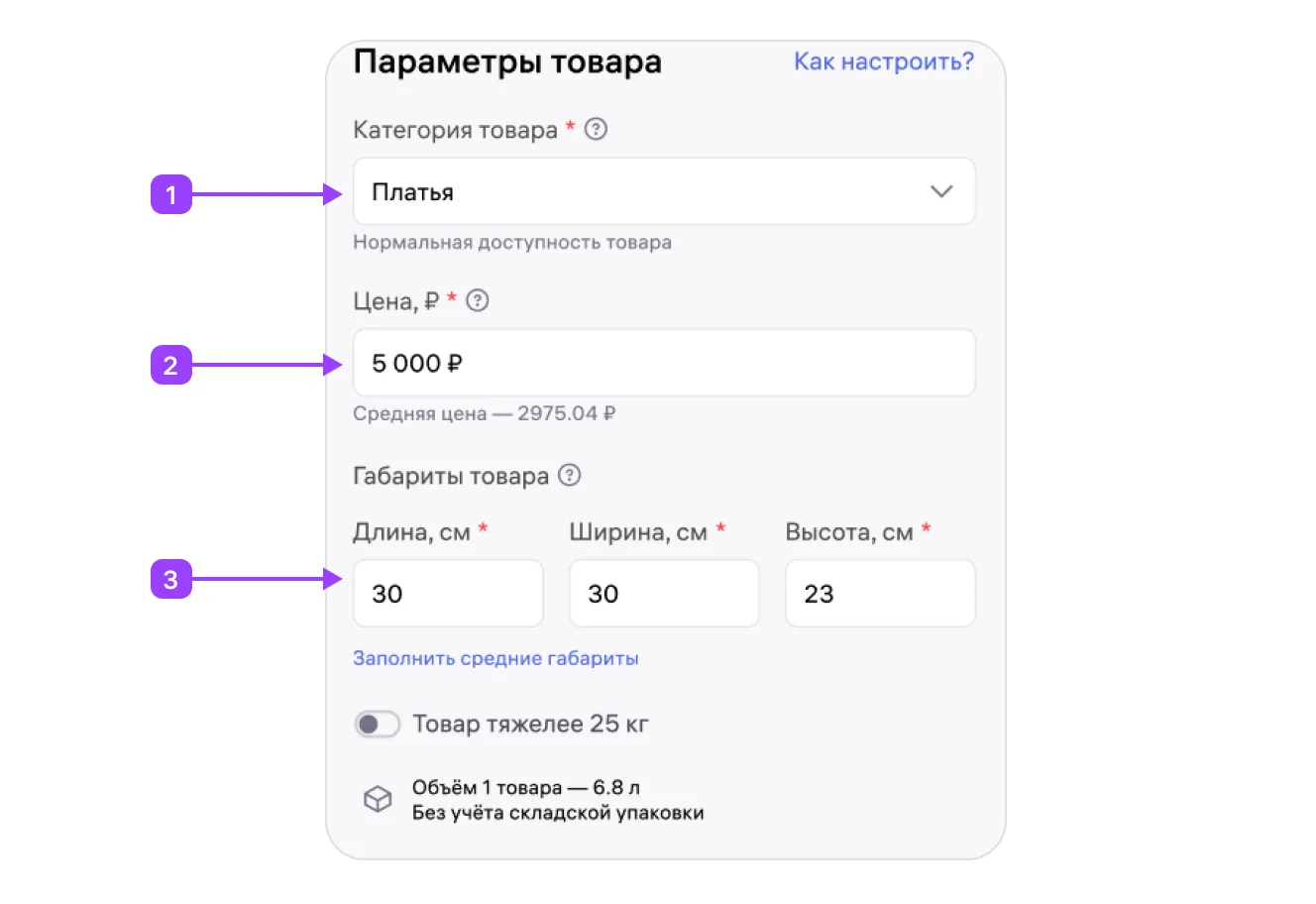Click the purple badge numbered 1
This screenshot has width=1316, height=904.
[170, 194]
